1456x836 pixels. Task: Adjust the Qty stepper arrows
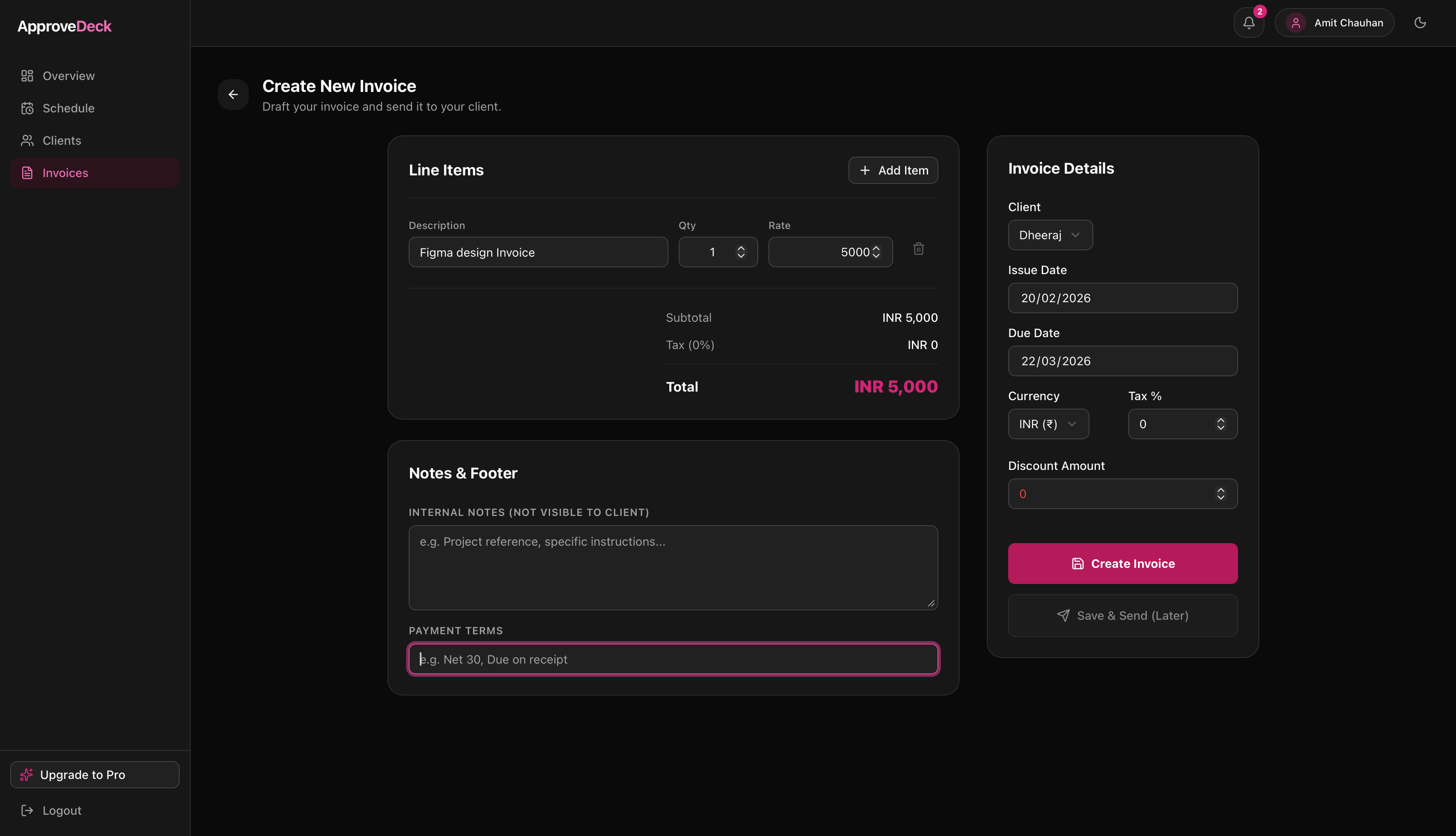[741, 252]
